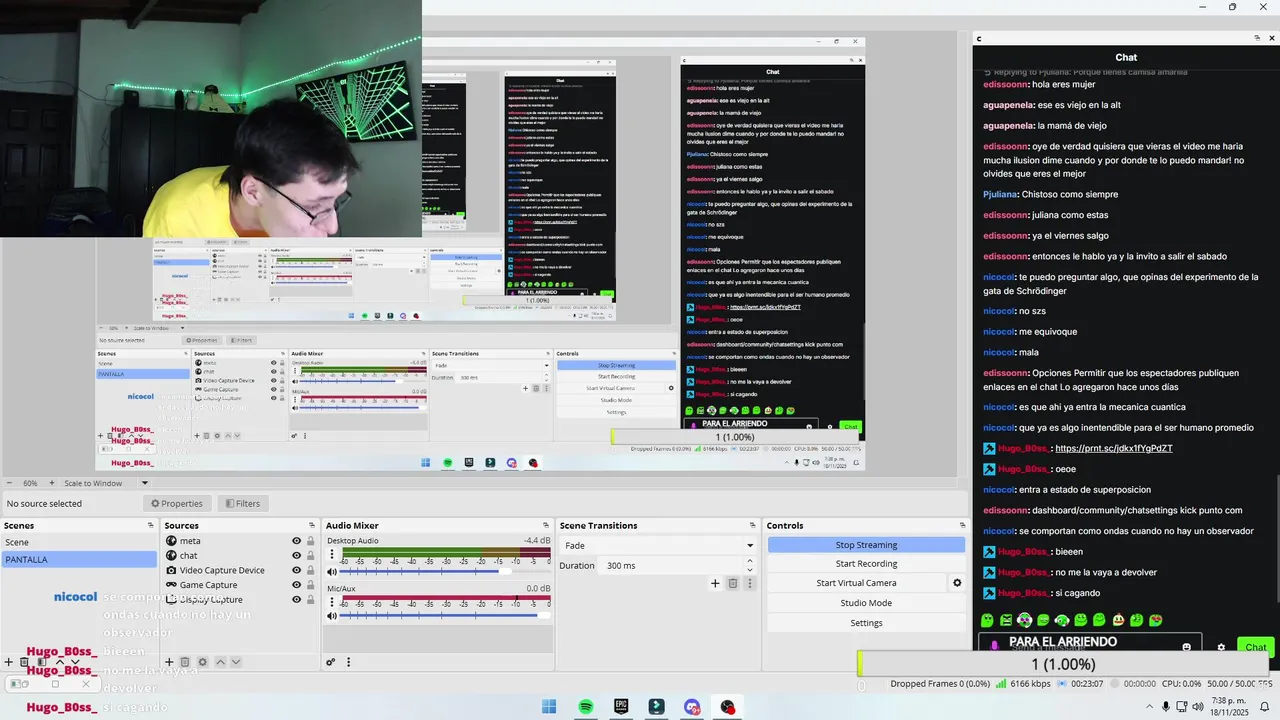Viewport: 1280px width, 720px height.
Task: Add a new source with plus icon
Action: pyautogui.click(x=169, y=662)
